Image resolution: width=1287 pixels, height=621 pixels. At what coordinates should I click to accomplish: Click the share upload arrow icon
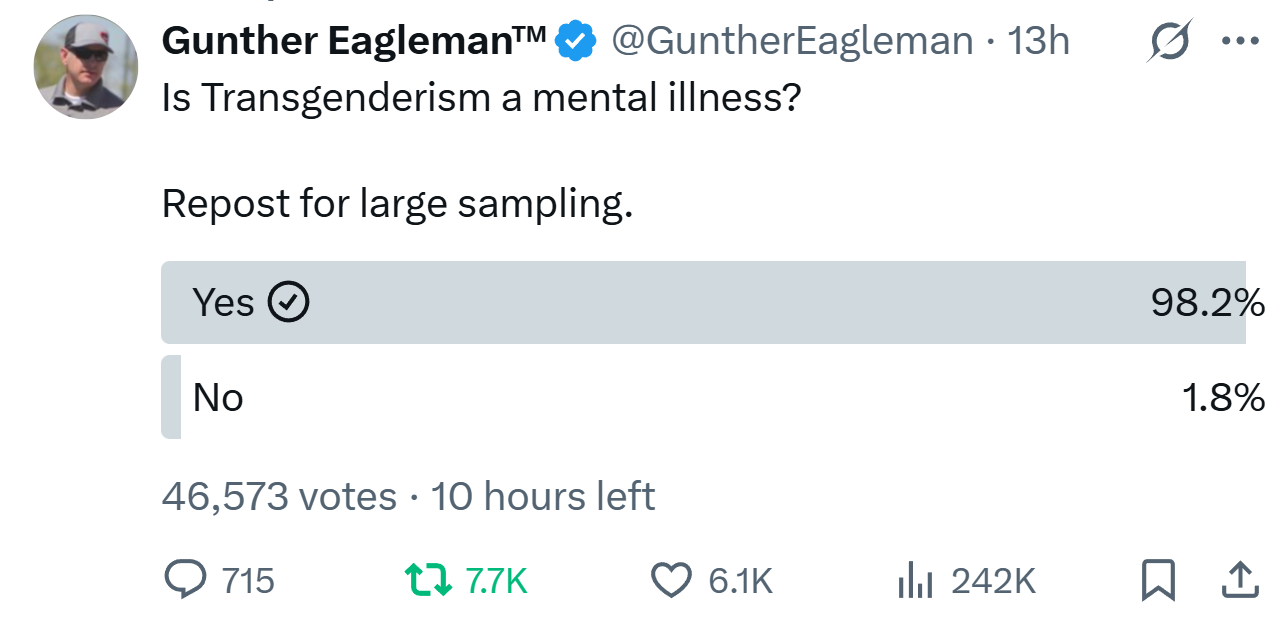pos(1238,580)
